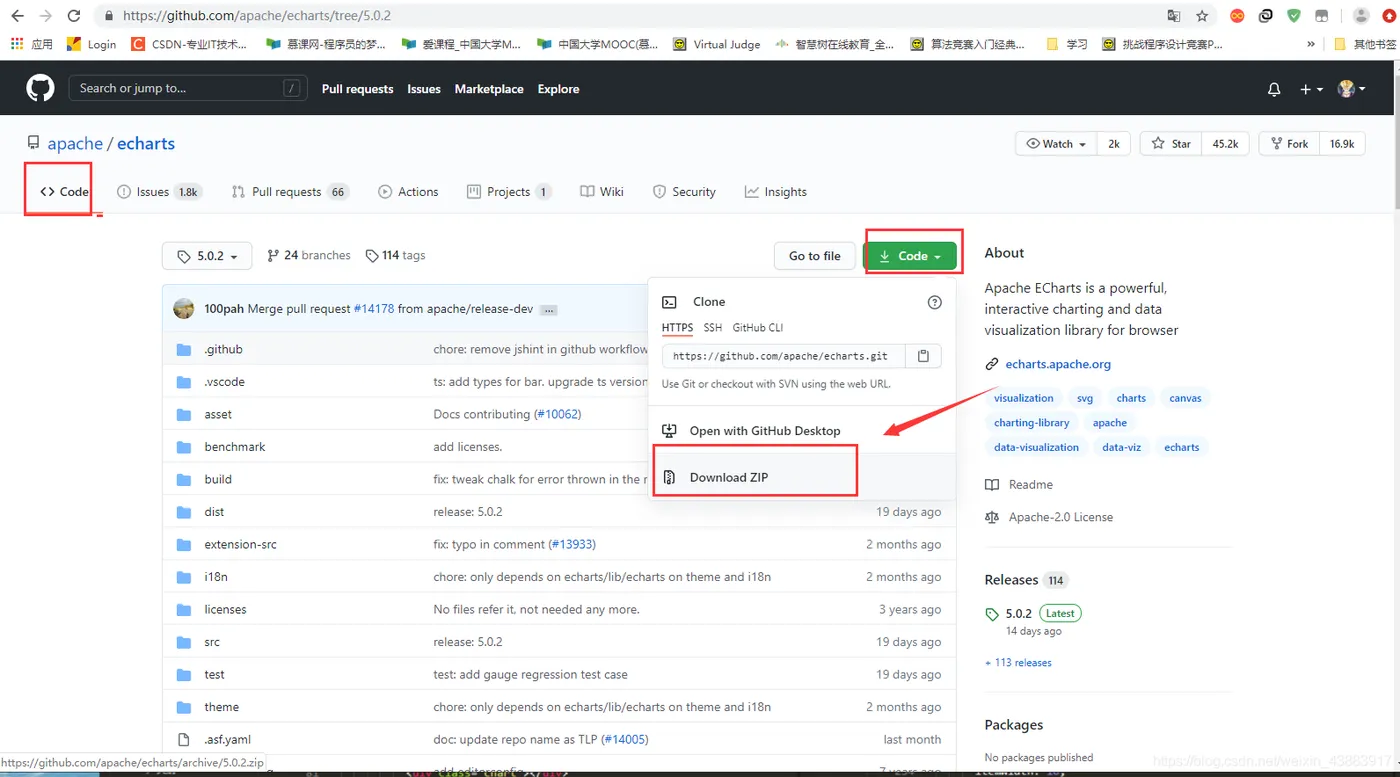Open test folder
The width and height of the screenshot is (1400, 777).
[x=214, y=674]
